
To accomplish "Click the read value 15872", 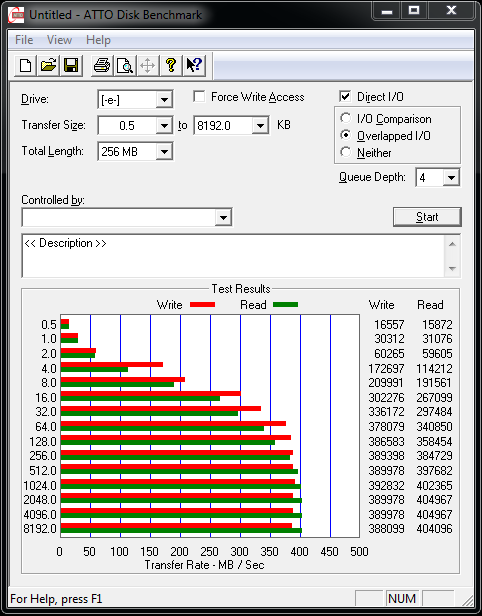I will pos(437,324).
